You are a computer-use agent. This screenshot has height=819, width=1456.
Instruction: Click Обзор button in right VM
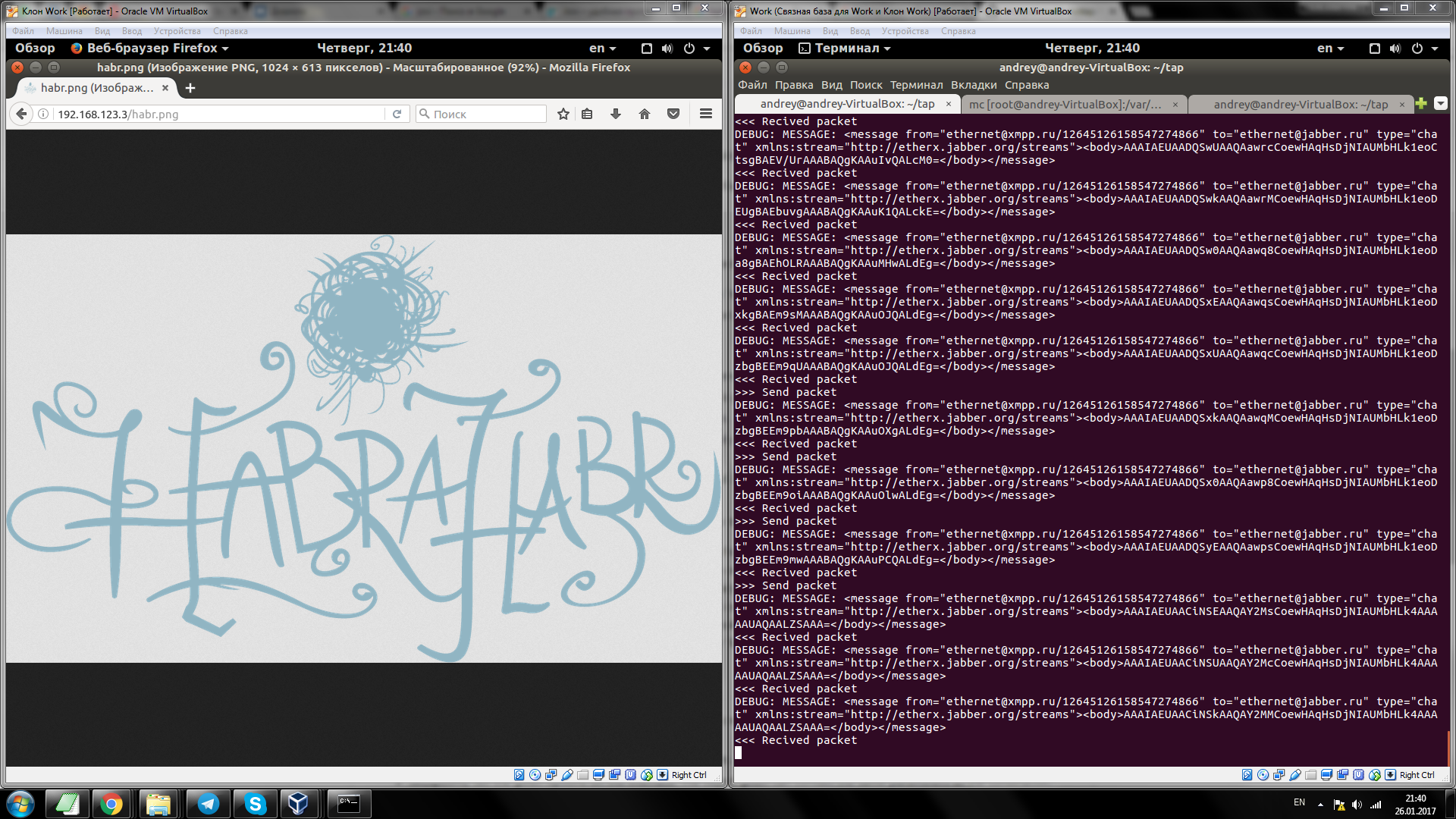coord(763,48)
